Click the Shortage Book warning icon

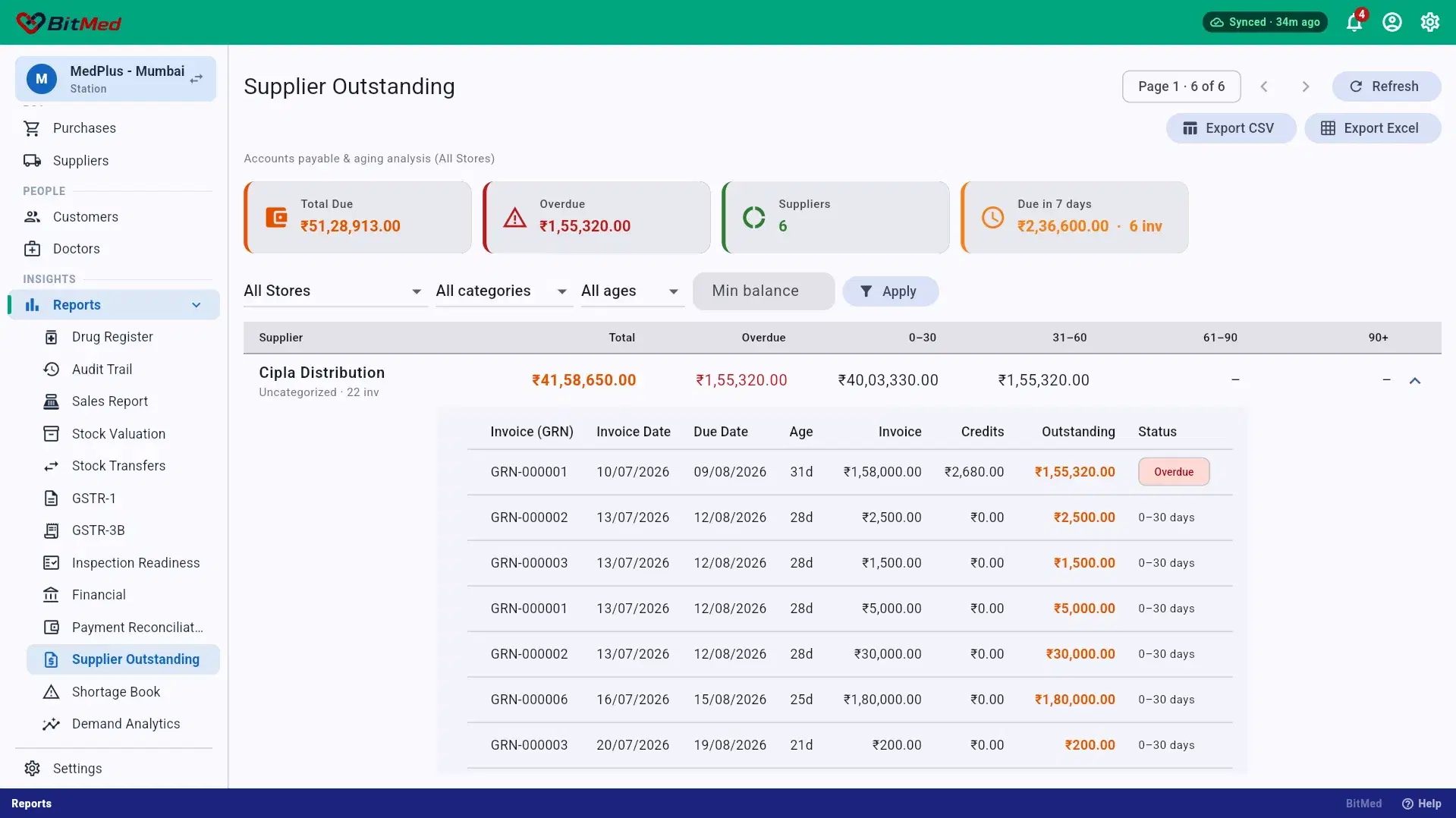click(x=51, y=692)
